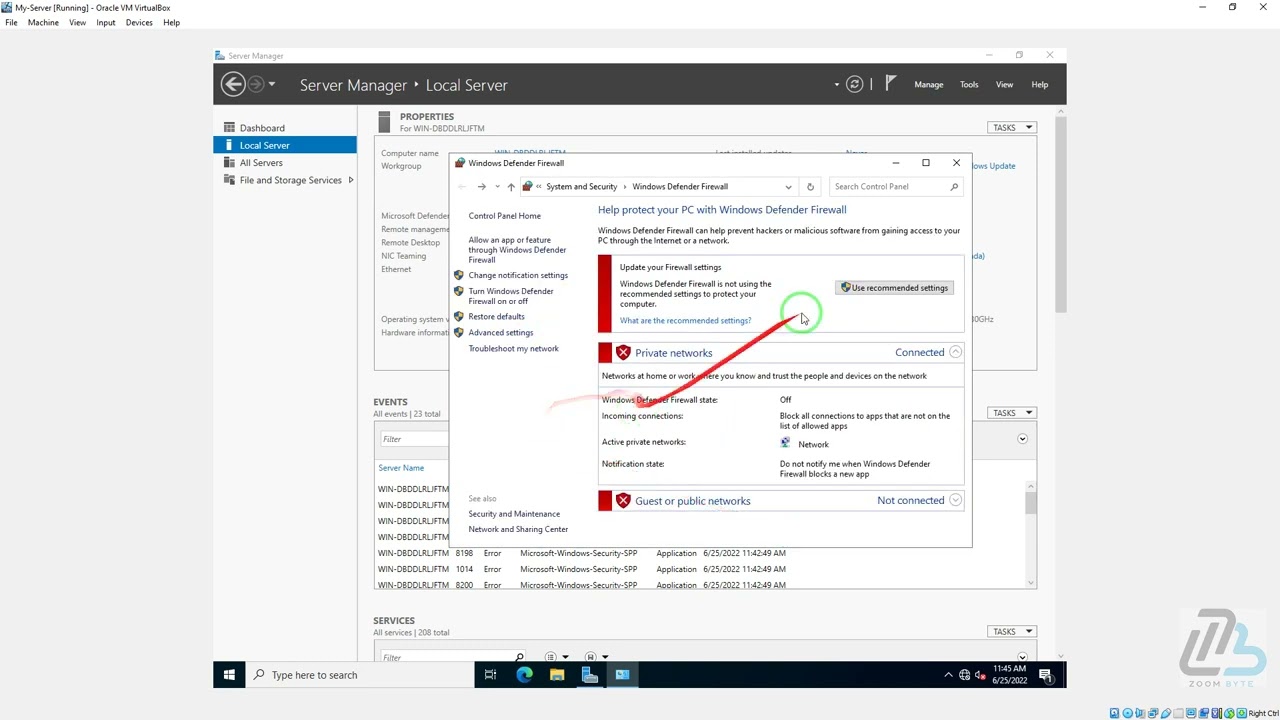Expand the Events filter options chevron

point(1022,439)
